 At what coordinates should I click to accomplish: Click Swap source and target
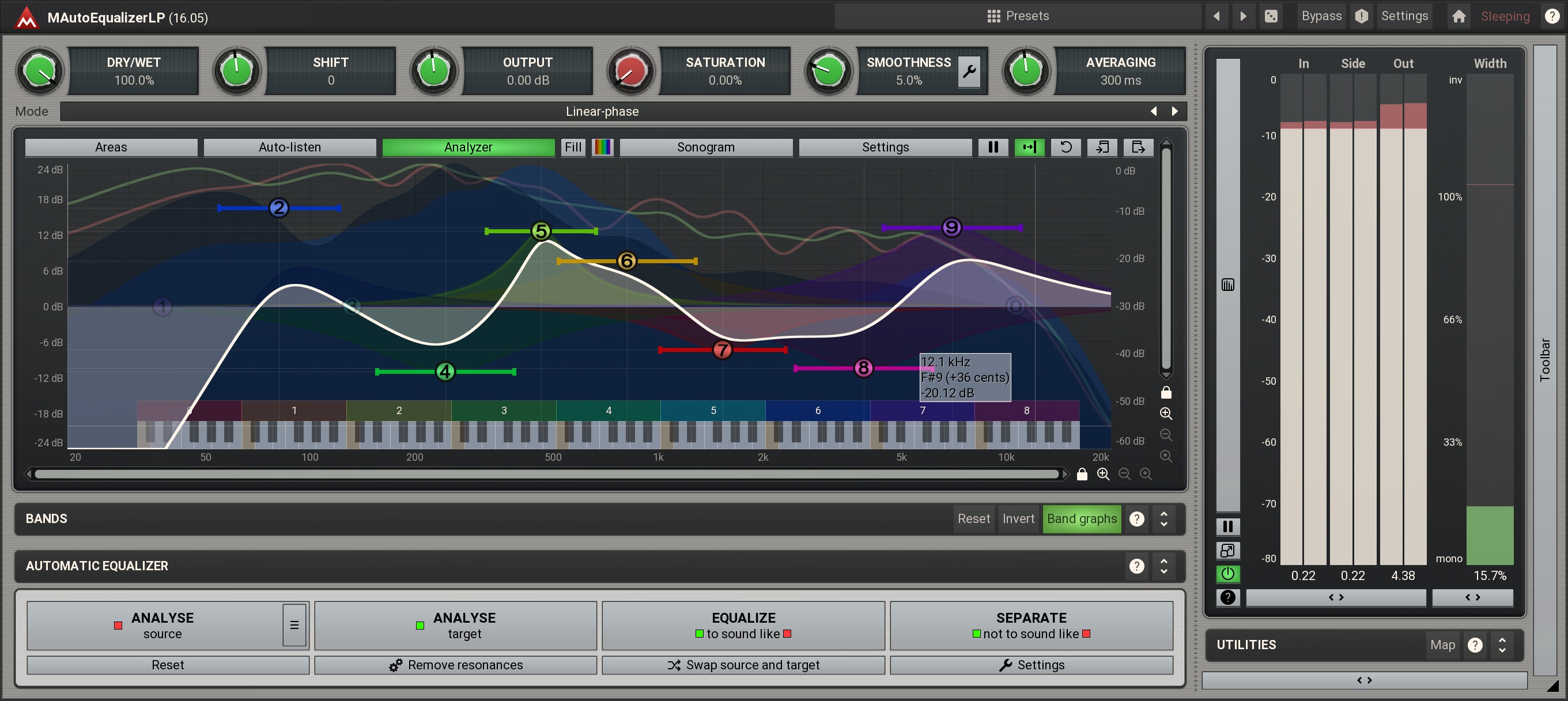743,665
